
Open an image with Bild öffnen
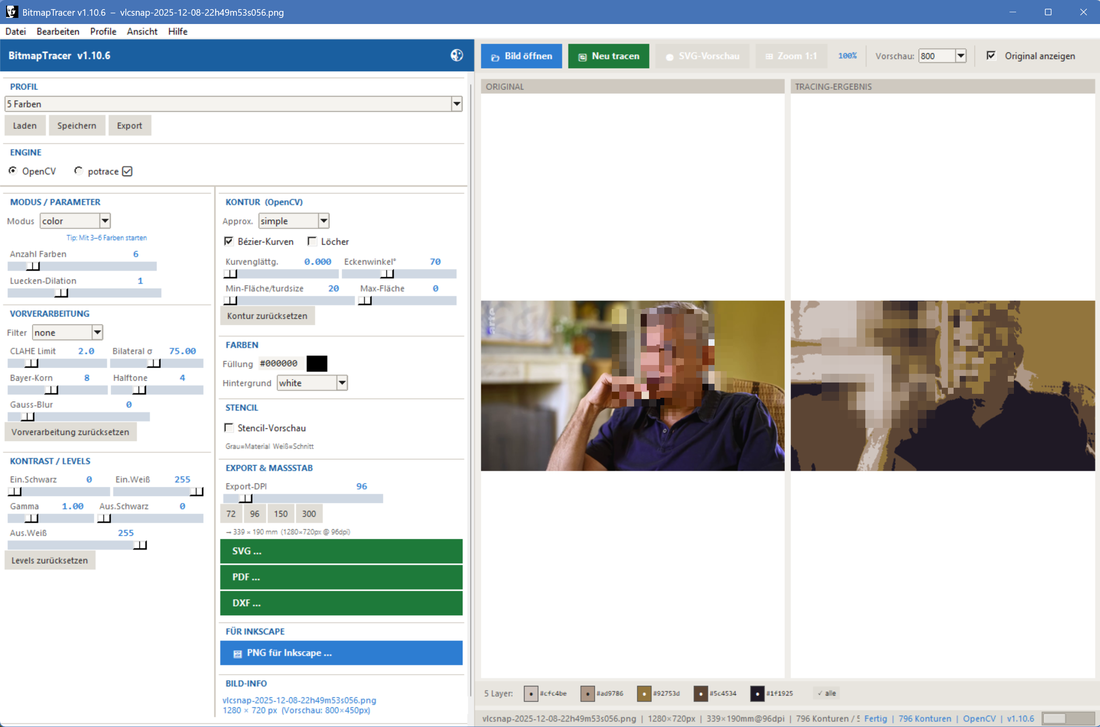[521, 56]
